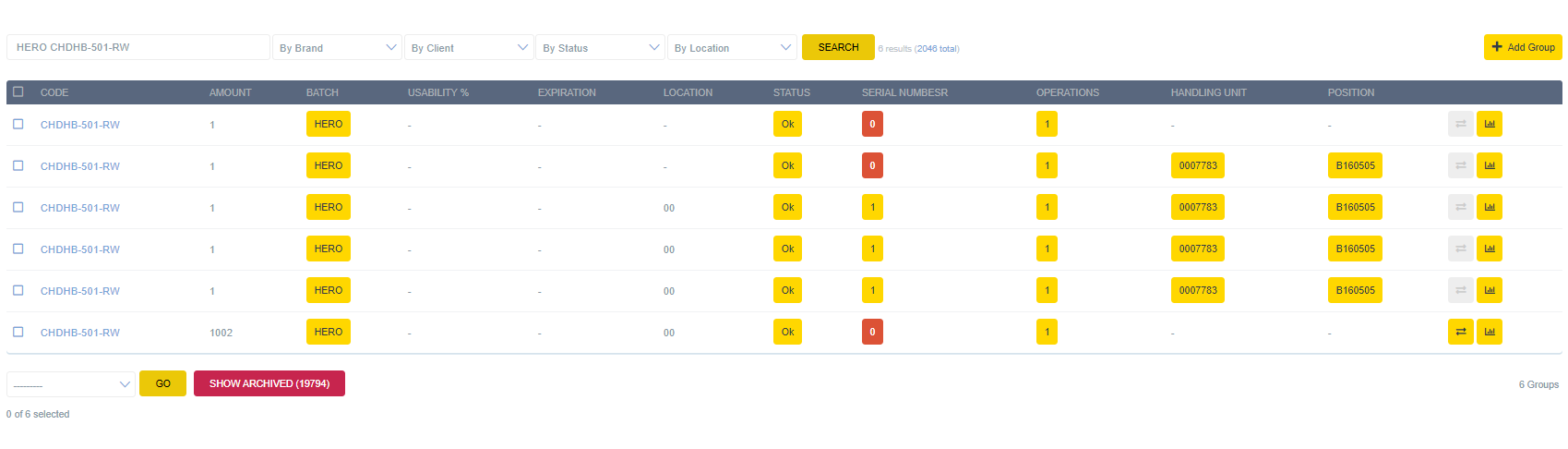Toggle the select-all checkbox in the table header

click(x=18, y=92)
